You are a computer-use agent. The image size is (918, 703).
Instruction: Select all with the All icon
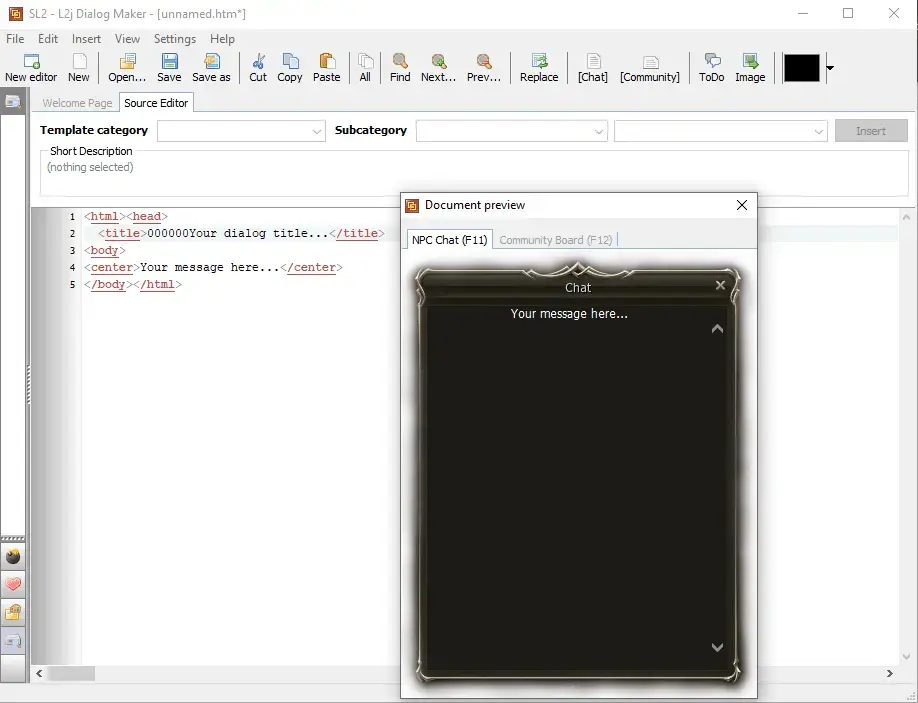pyautogui.click(x=365, y=68)
